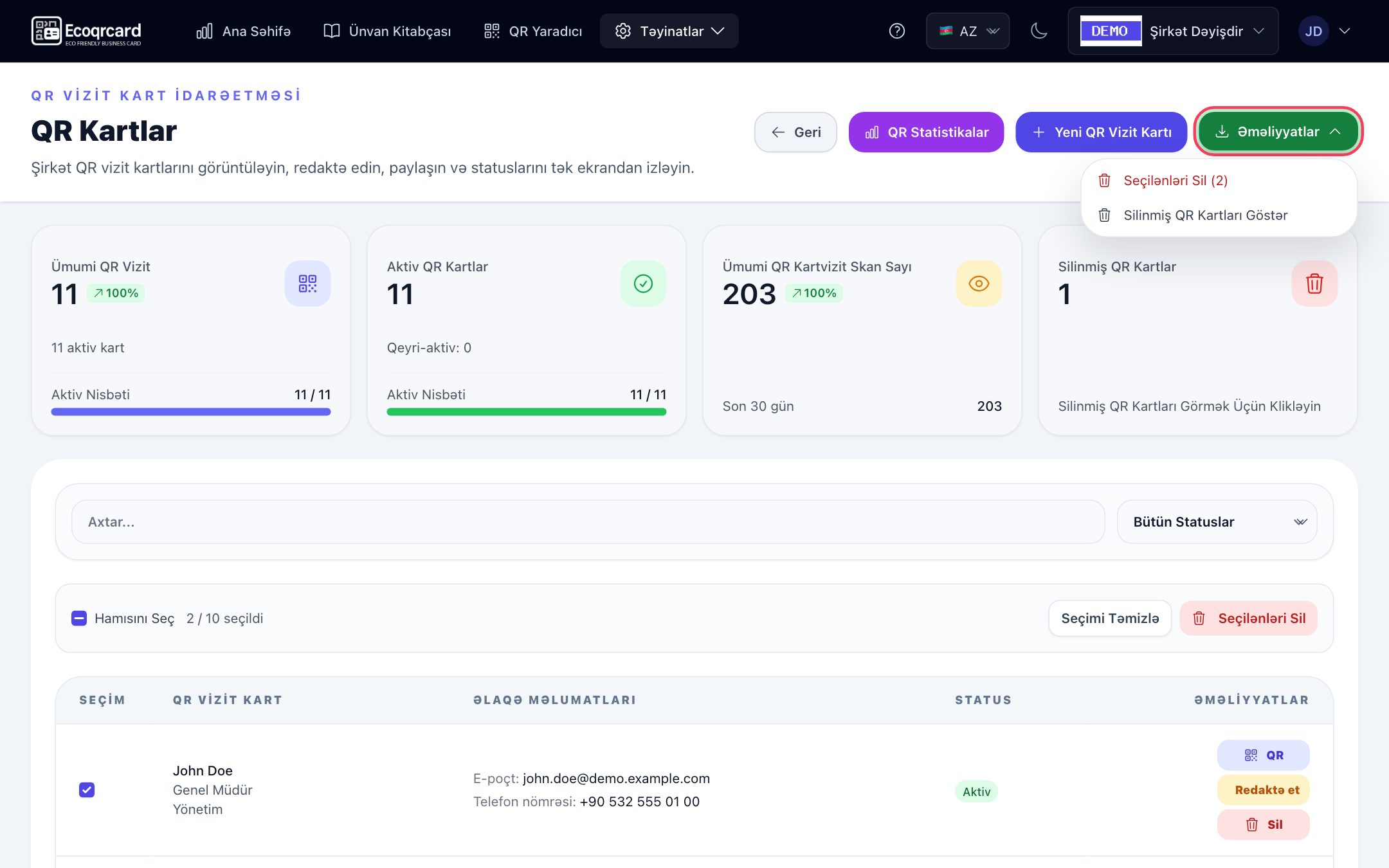Viewport: 1389px width, 868px height.
Task: Click Silinmiş QR Kartları Görmək Üçün Klikləyin text
Action: pos(1190,406)
